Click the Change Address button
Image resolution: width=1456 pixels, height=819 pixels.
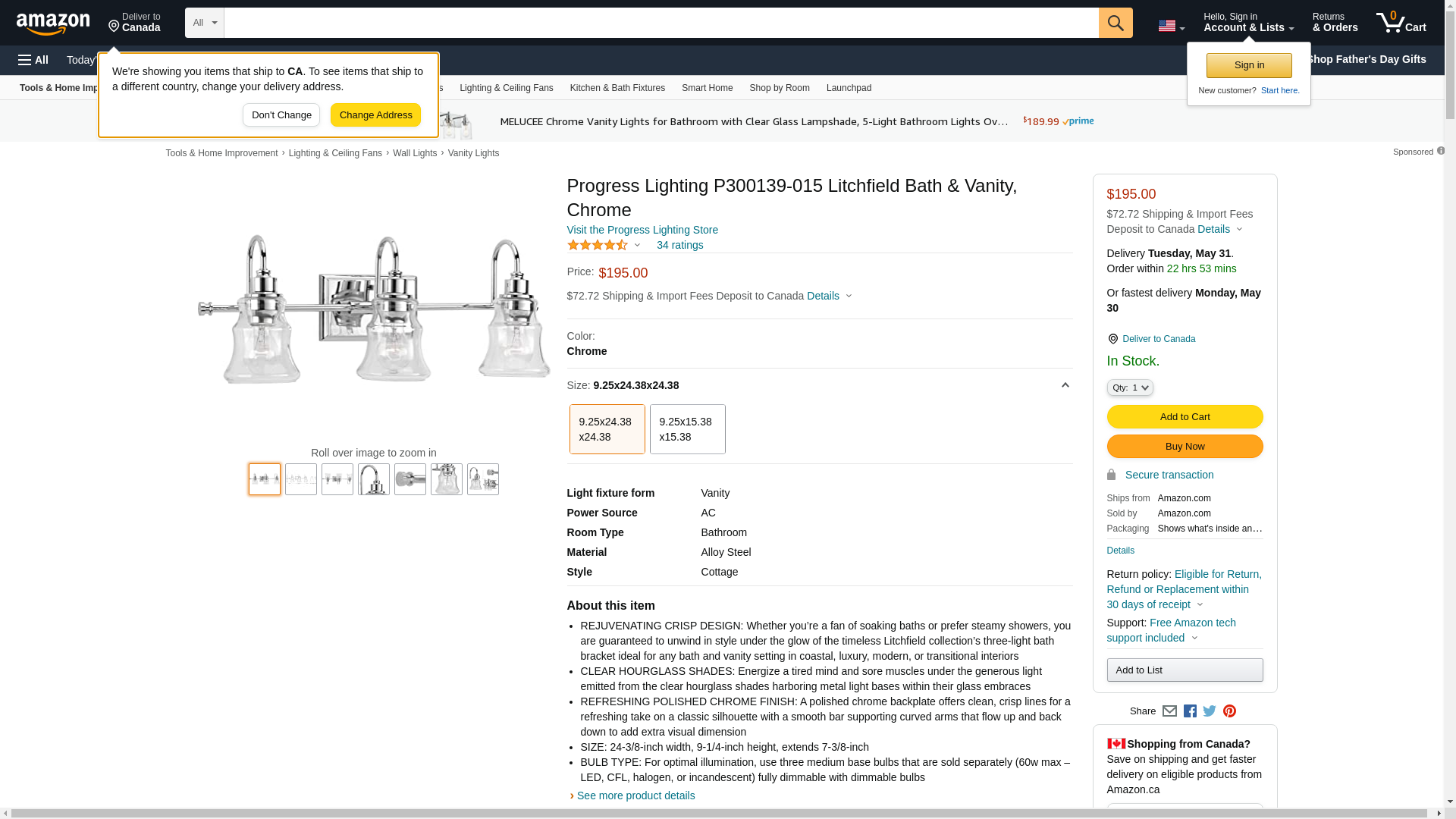[x=375, y=115]
